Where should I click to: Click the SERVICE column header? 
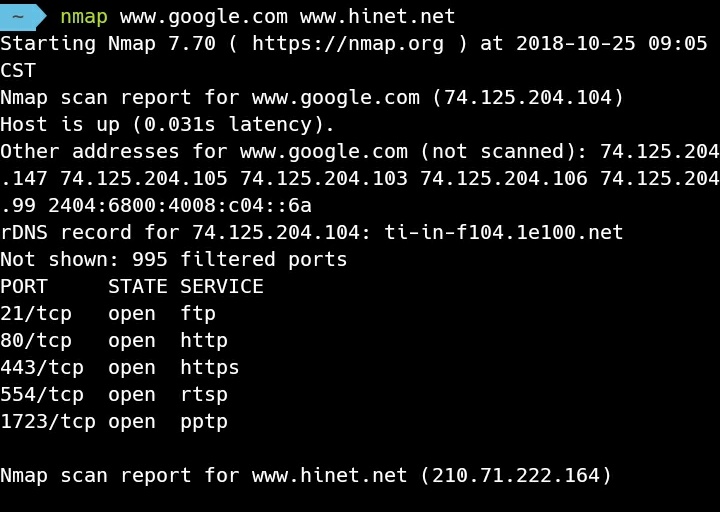point(222,287)
